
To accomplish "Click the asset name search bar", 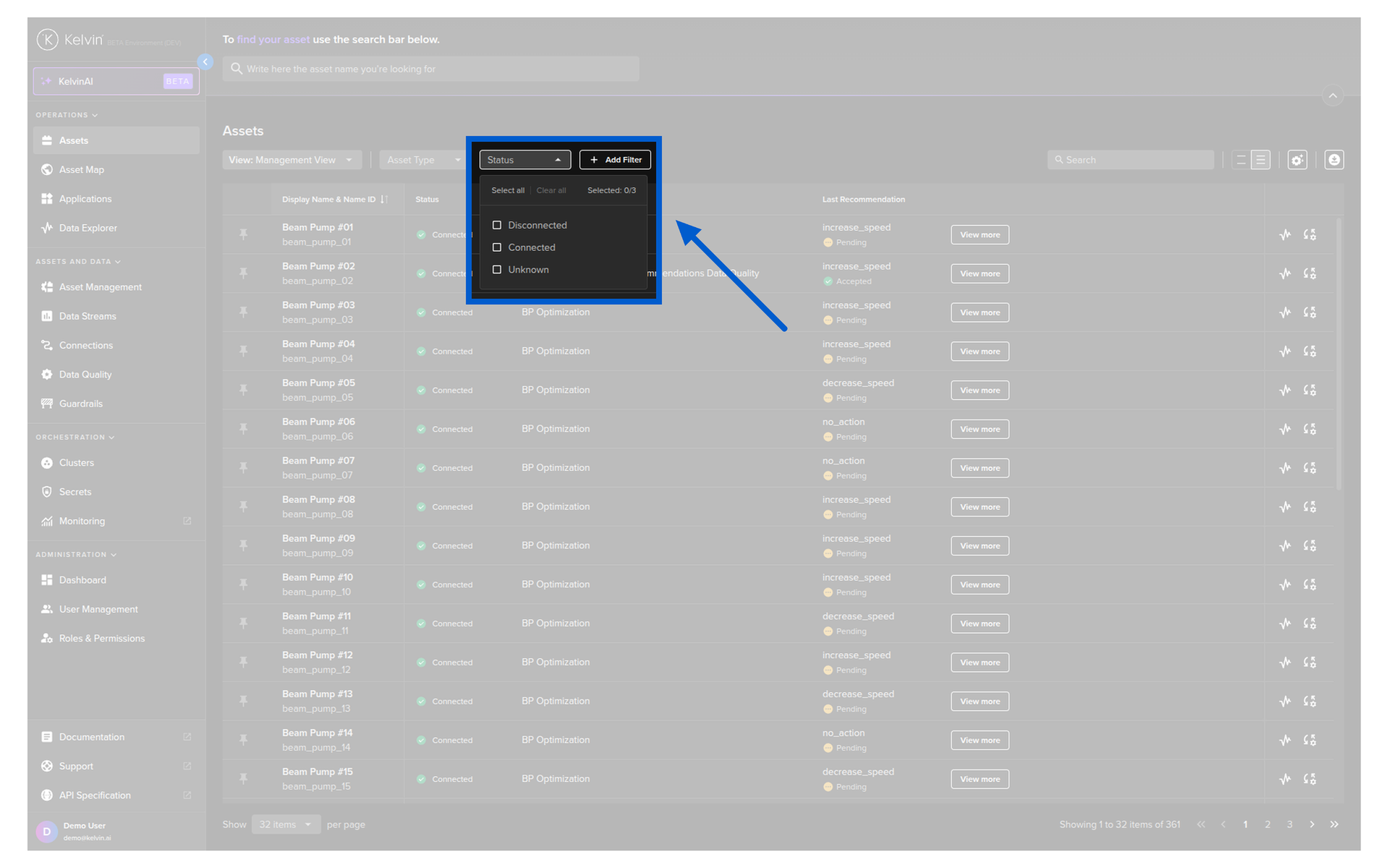I will (430, 69).
